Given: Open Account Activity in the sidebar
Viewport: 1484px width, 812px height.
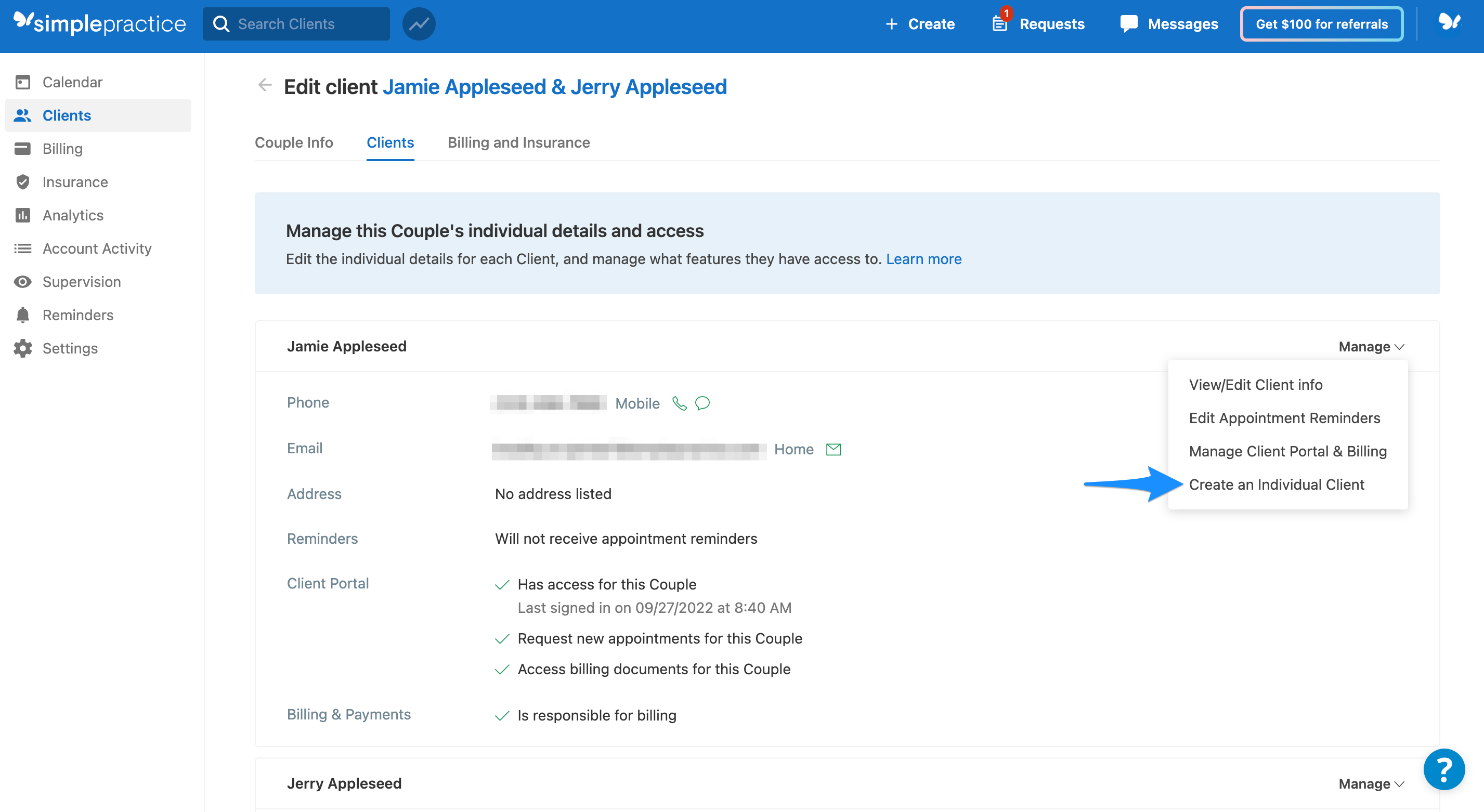Looking at the screenshot, I should 96,248.
